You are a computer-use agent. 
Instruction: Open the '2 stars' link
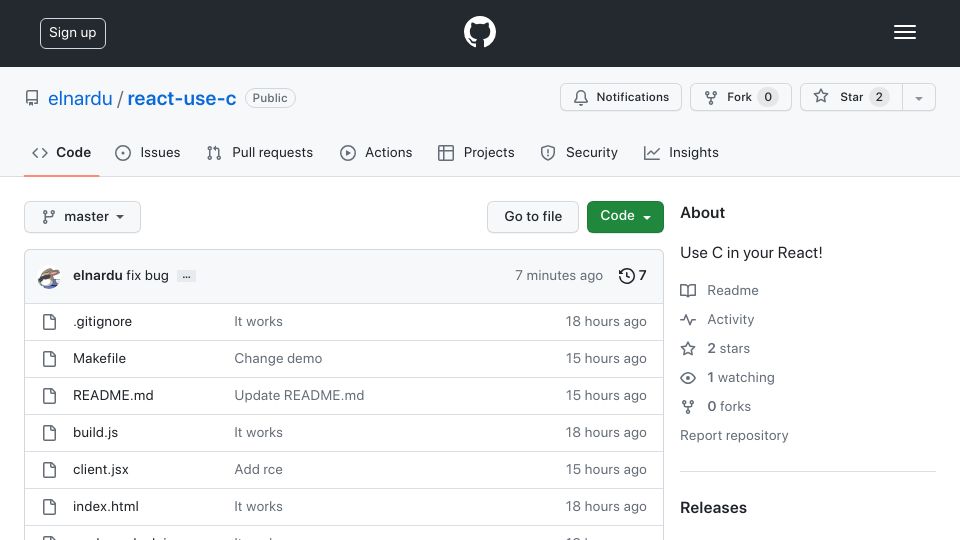pyautogui.click(x=729, y=348)
